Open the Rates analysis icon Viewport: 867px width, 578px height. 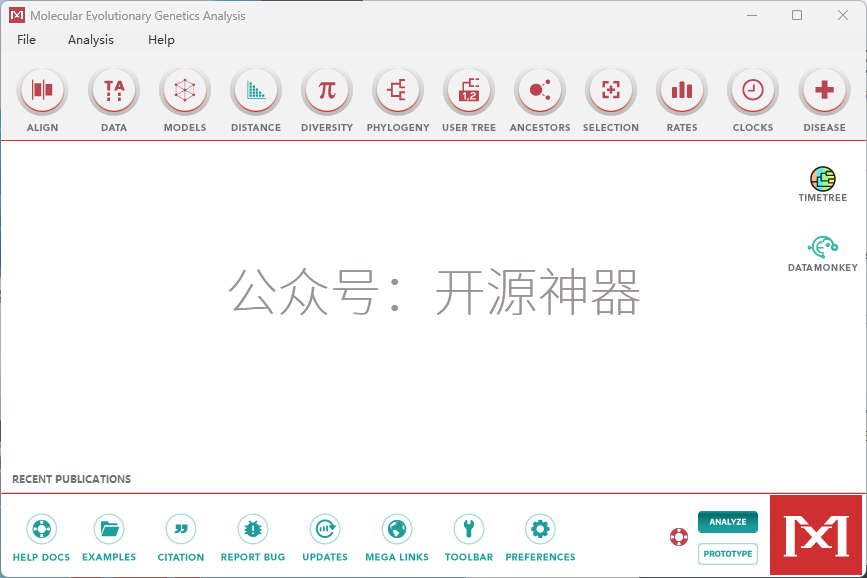[682, 90]
